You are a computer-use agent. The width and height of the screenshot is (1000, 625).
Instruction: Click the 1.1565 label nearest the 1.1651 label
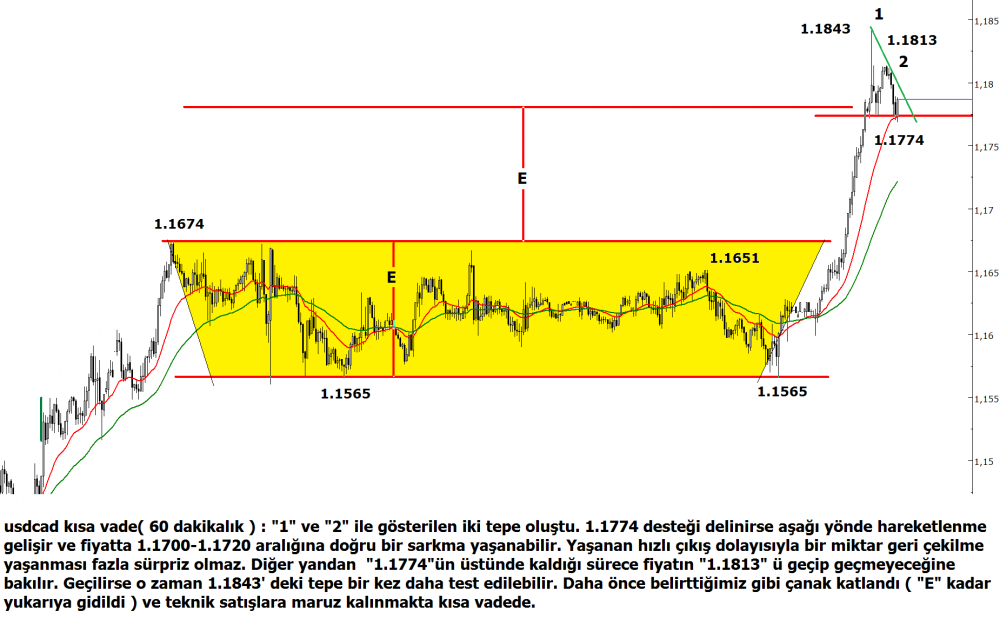[x=782, y=392]
